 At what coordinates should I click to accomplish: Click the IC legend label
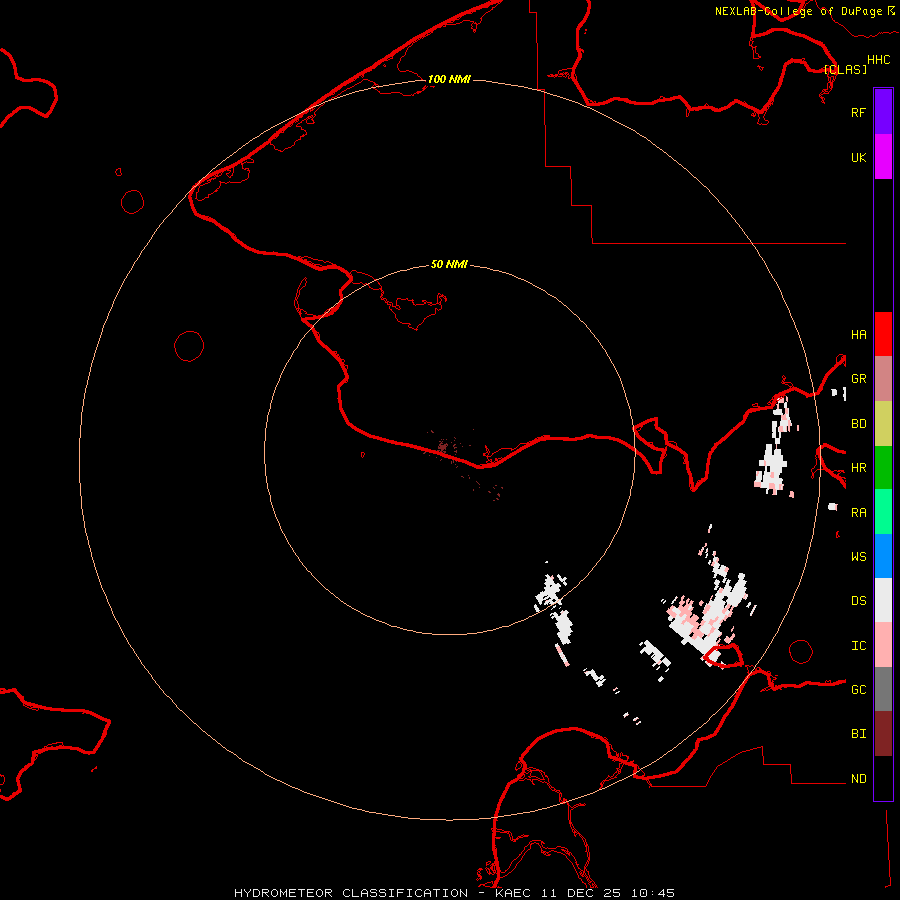click(858, 646)
